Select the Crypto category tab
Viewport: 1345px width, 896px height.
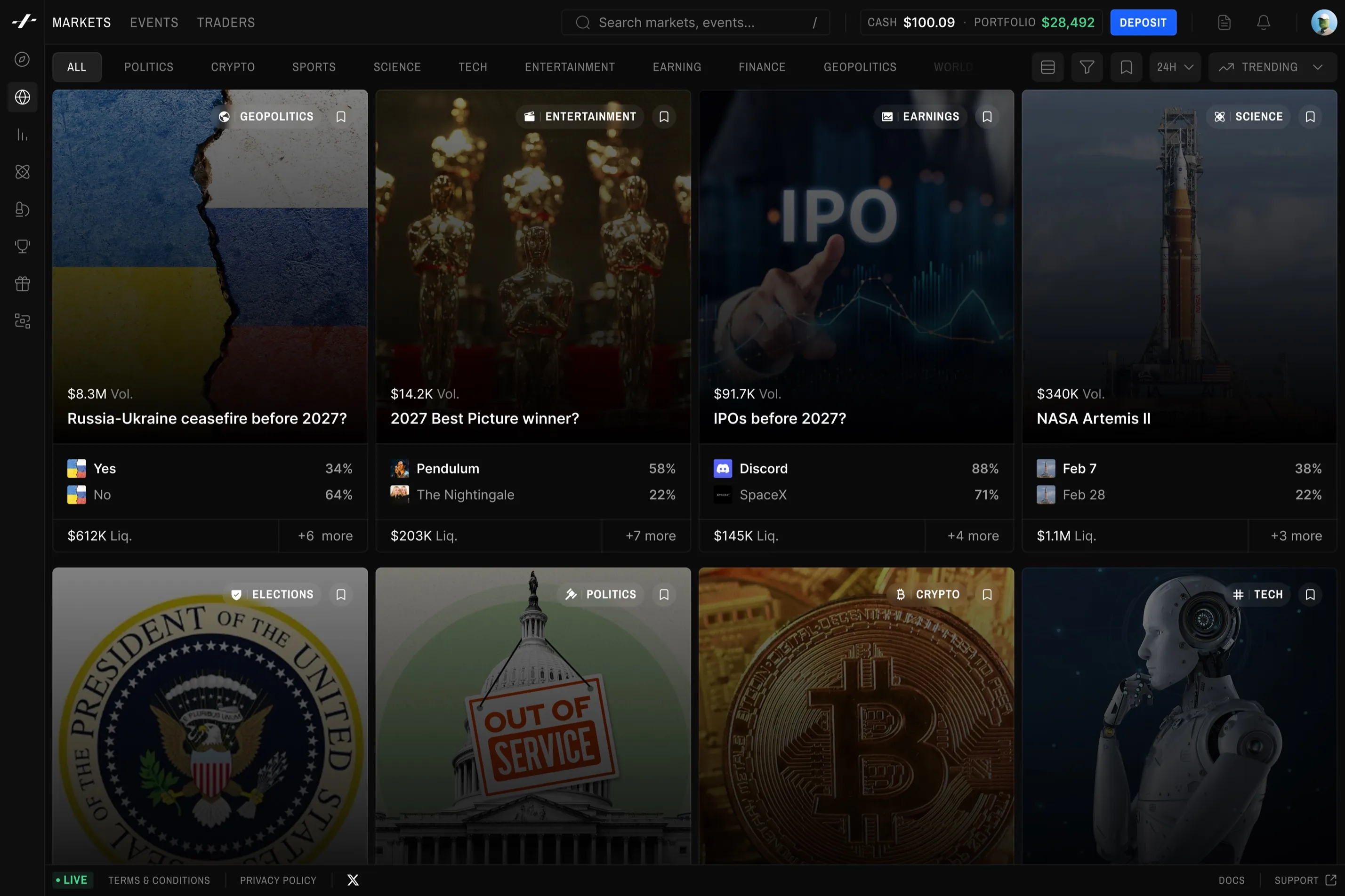click(x=233, y=67)
